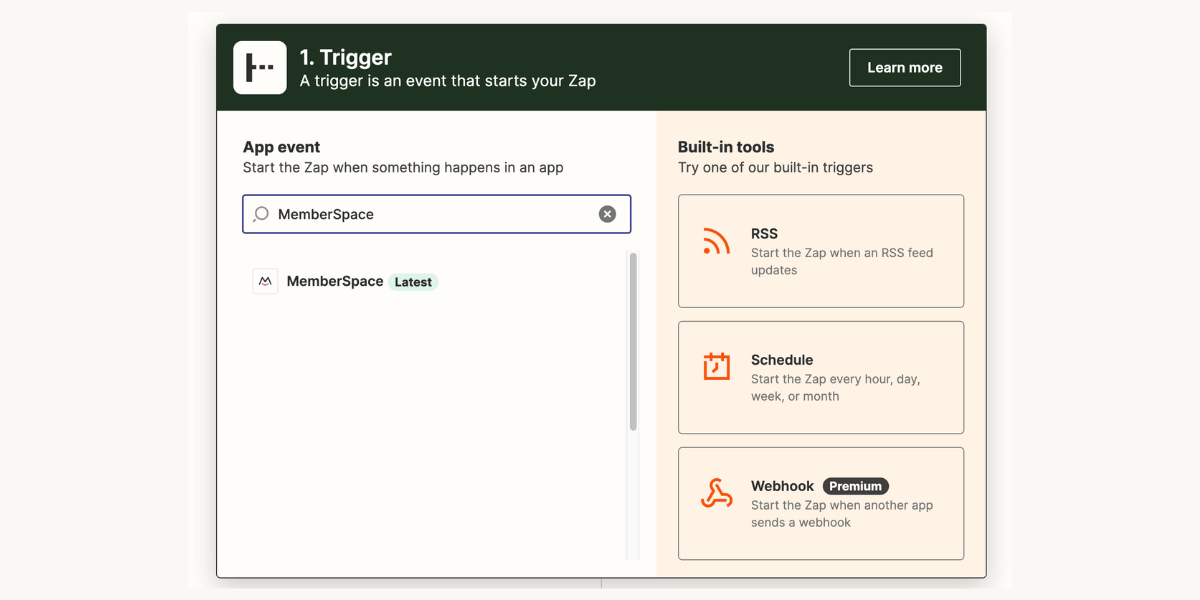Click "Try one of our built-in triggers" text
1200x600 pixels.
click(x=776, y=168)
